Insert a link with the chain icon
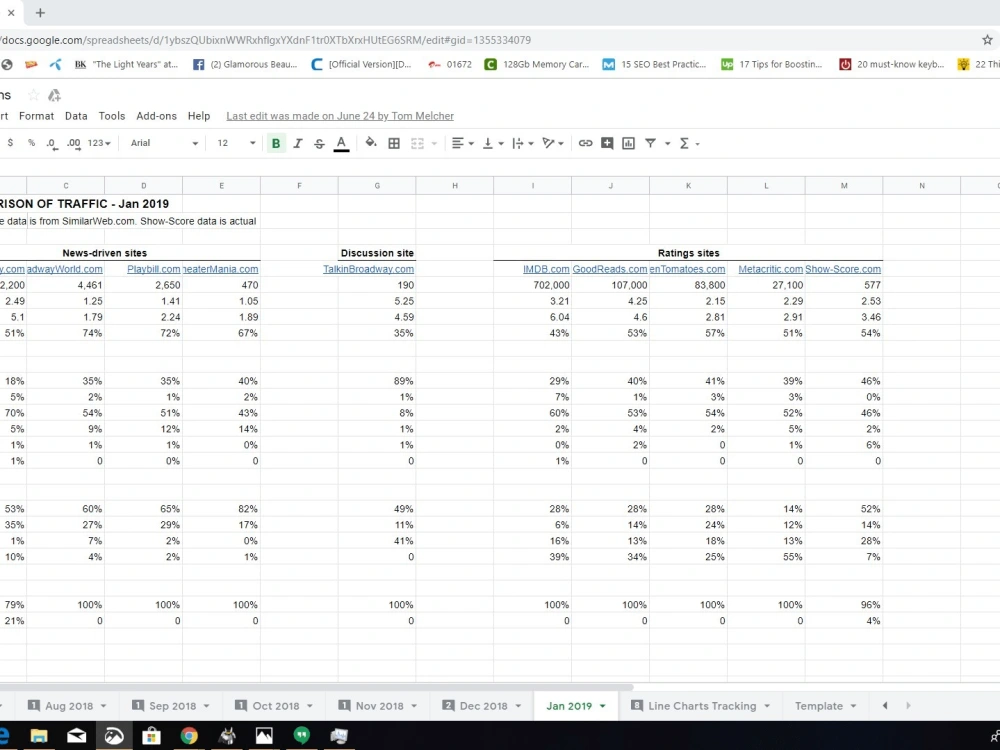1000x750 pixels. (585, 143)
